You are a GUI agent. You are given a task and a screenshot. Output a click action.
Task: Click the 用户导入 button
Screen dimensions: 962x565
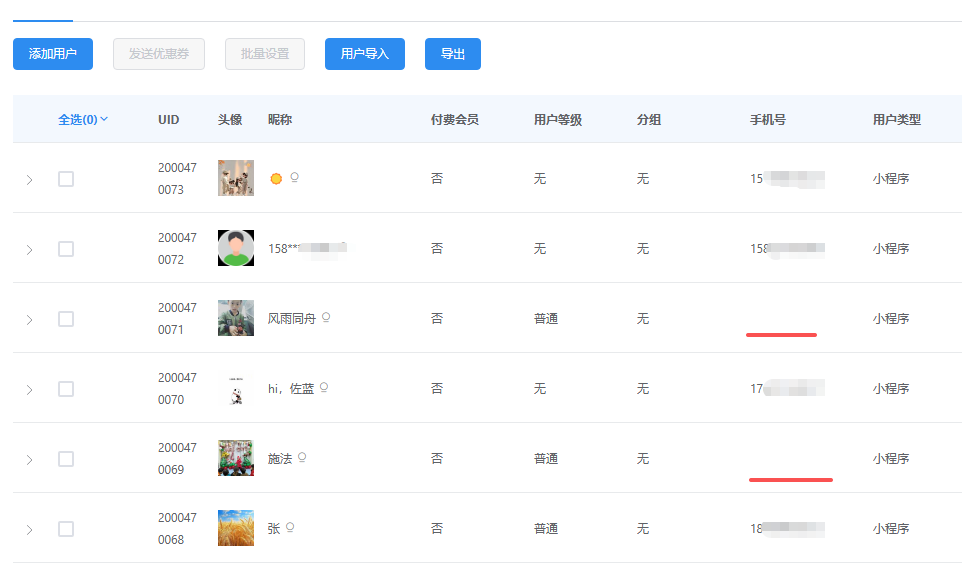365,54
